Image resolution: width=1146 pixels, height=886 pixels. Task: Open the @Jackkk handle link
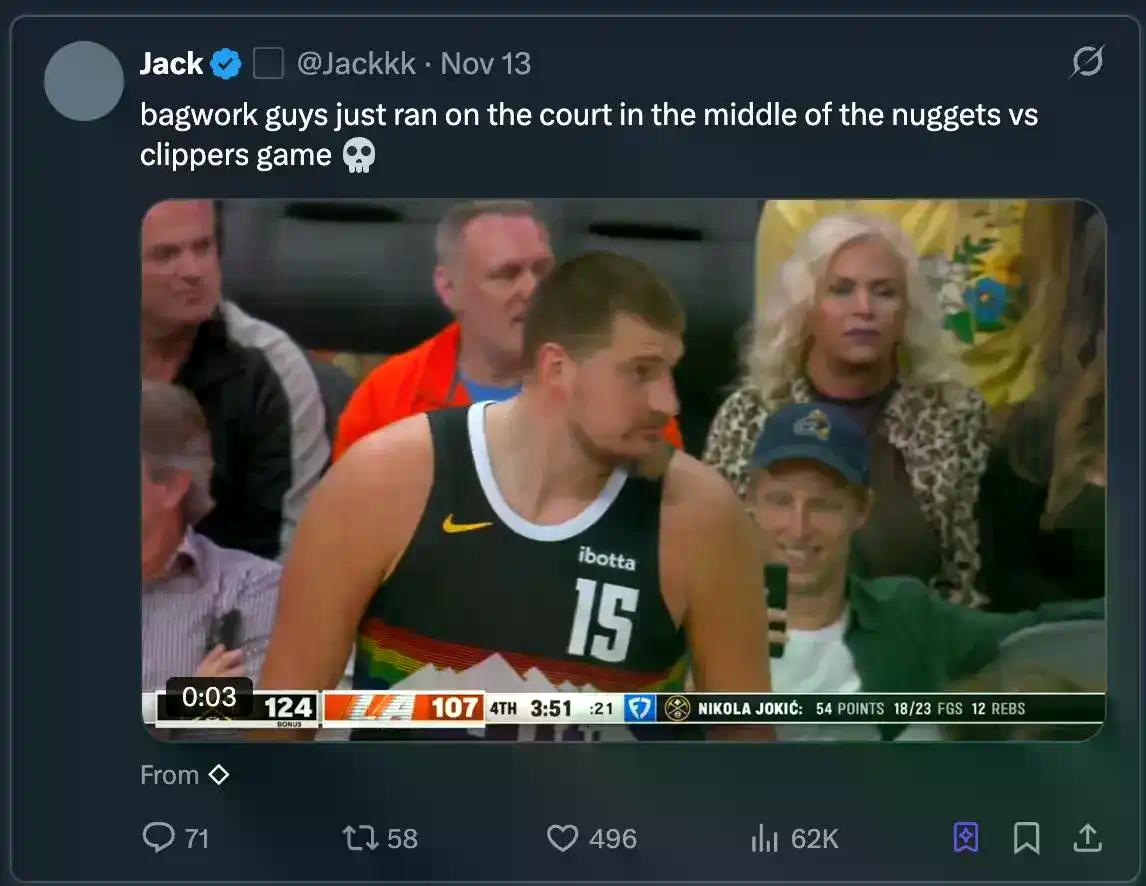coord(356,64)
